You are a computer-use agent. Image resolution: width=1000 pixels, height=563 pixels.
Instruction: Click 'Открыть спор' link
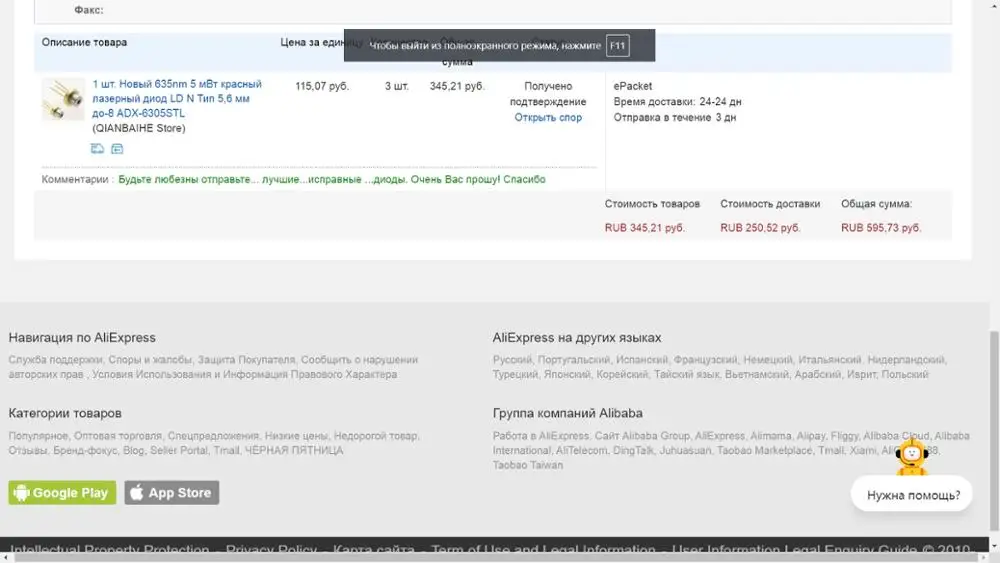click(x=548, y=117)
